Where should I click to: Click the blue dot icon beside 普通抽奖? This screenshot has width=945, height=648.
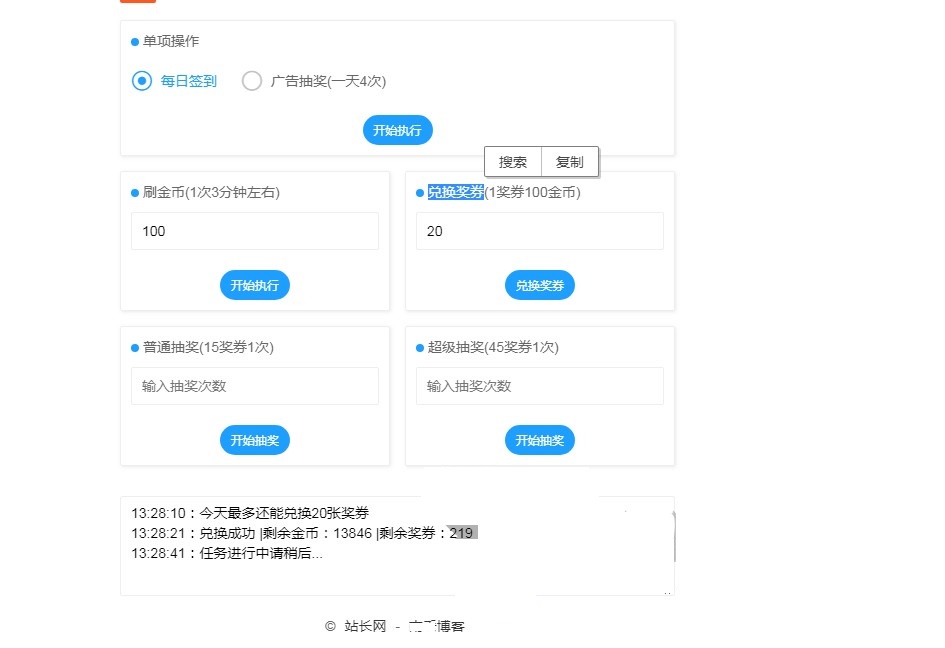point(133,348)
